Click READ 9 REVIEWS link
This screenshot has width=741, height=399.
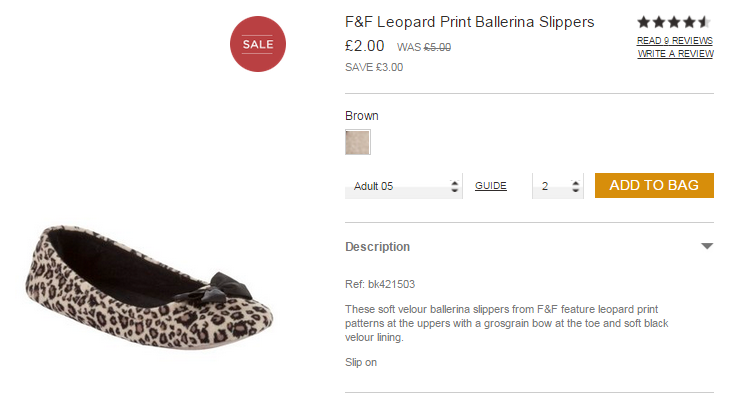pyautogui.click(x=675, y=41)
